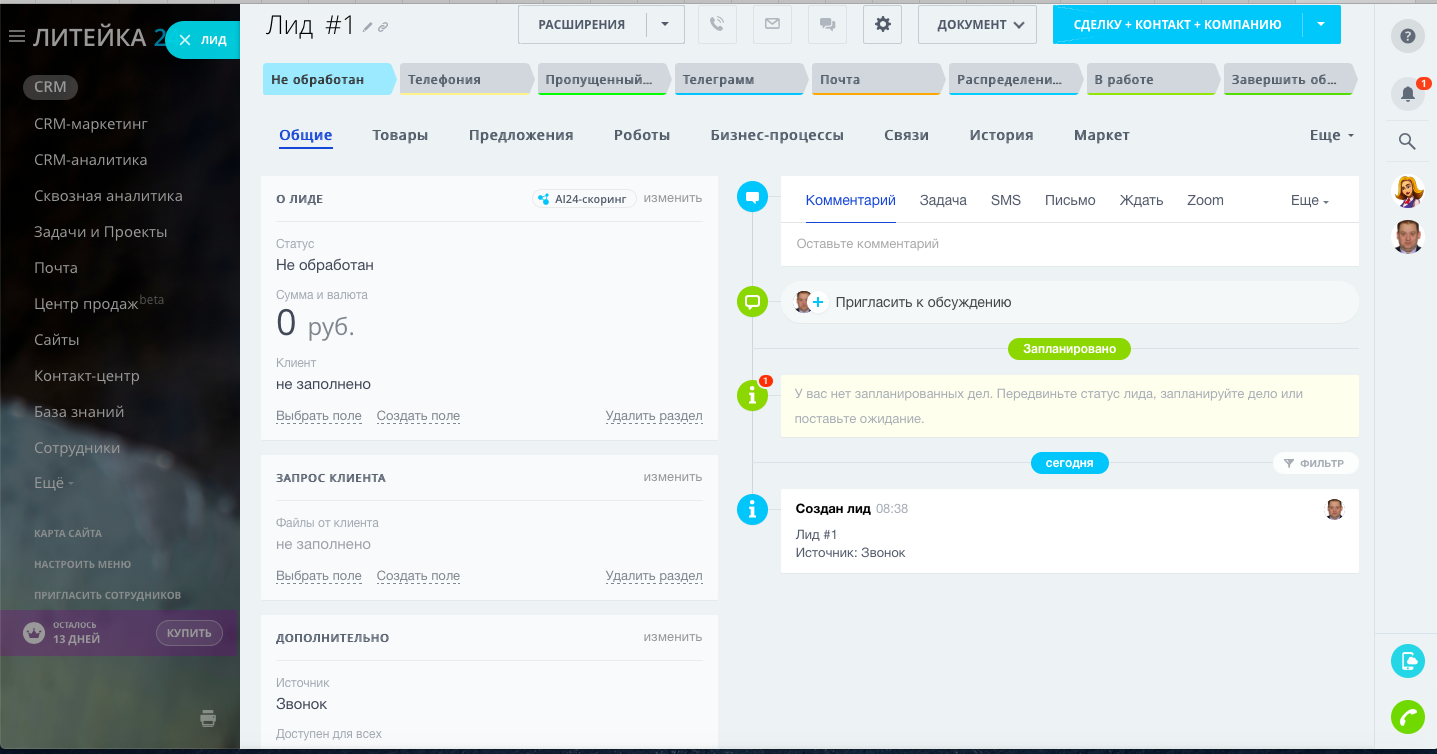This screenshot has width=1437, height=754.
Task: Click the phone call icon in the header
Action: tap(718, 25)
